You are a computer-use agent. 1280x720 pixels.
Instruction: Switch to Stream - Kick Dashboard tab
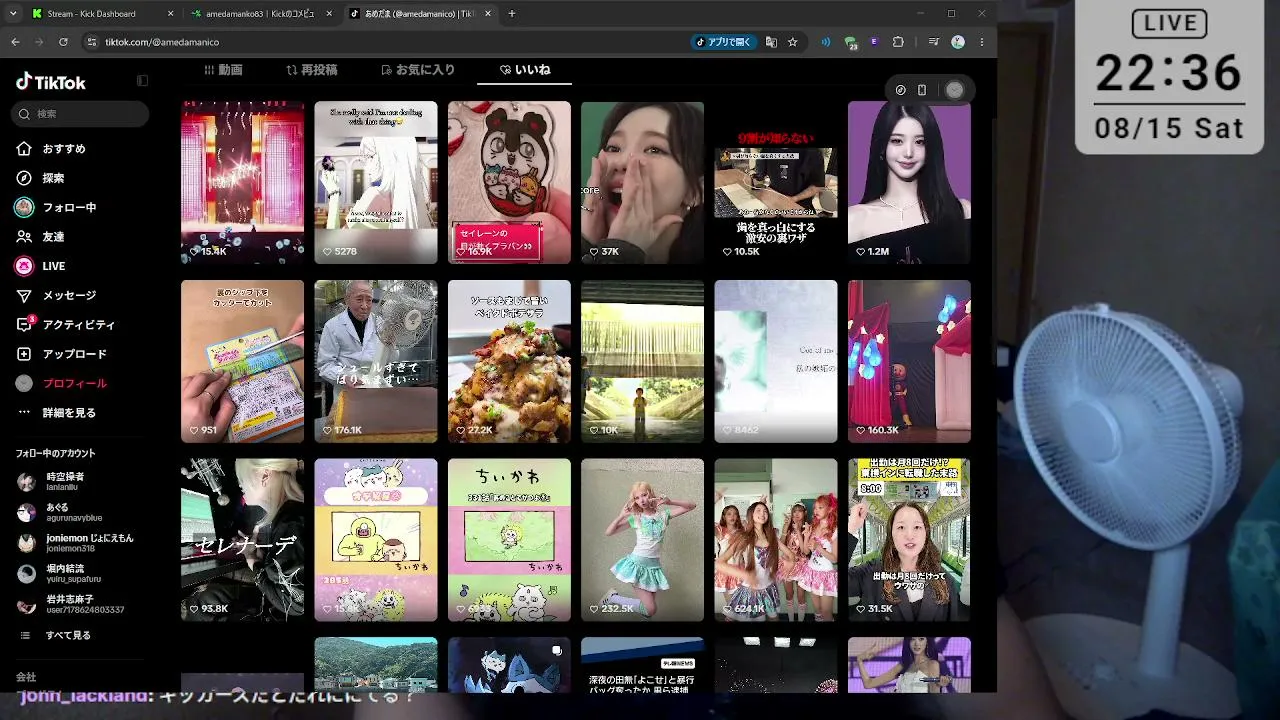[102, 14]
